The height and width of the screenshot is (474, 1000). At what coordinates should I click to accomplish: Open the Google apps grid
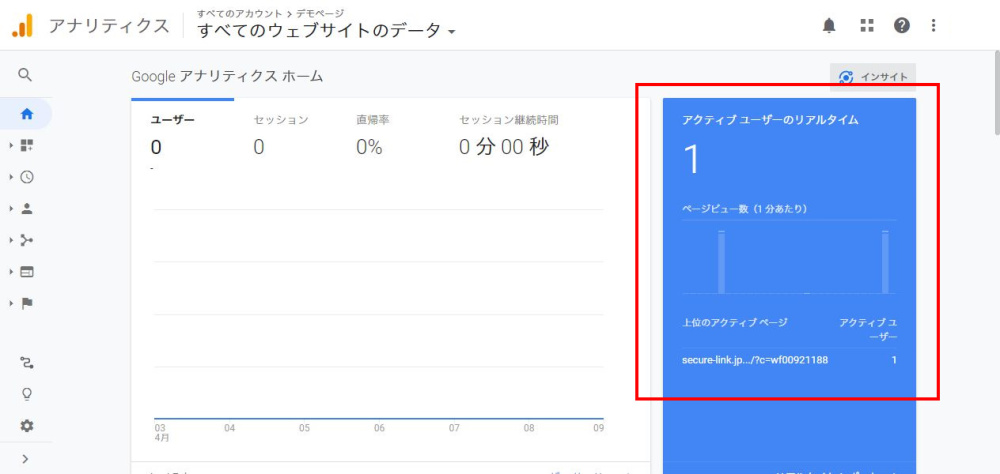[866, 26]
